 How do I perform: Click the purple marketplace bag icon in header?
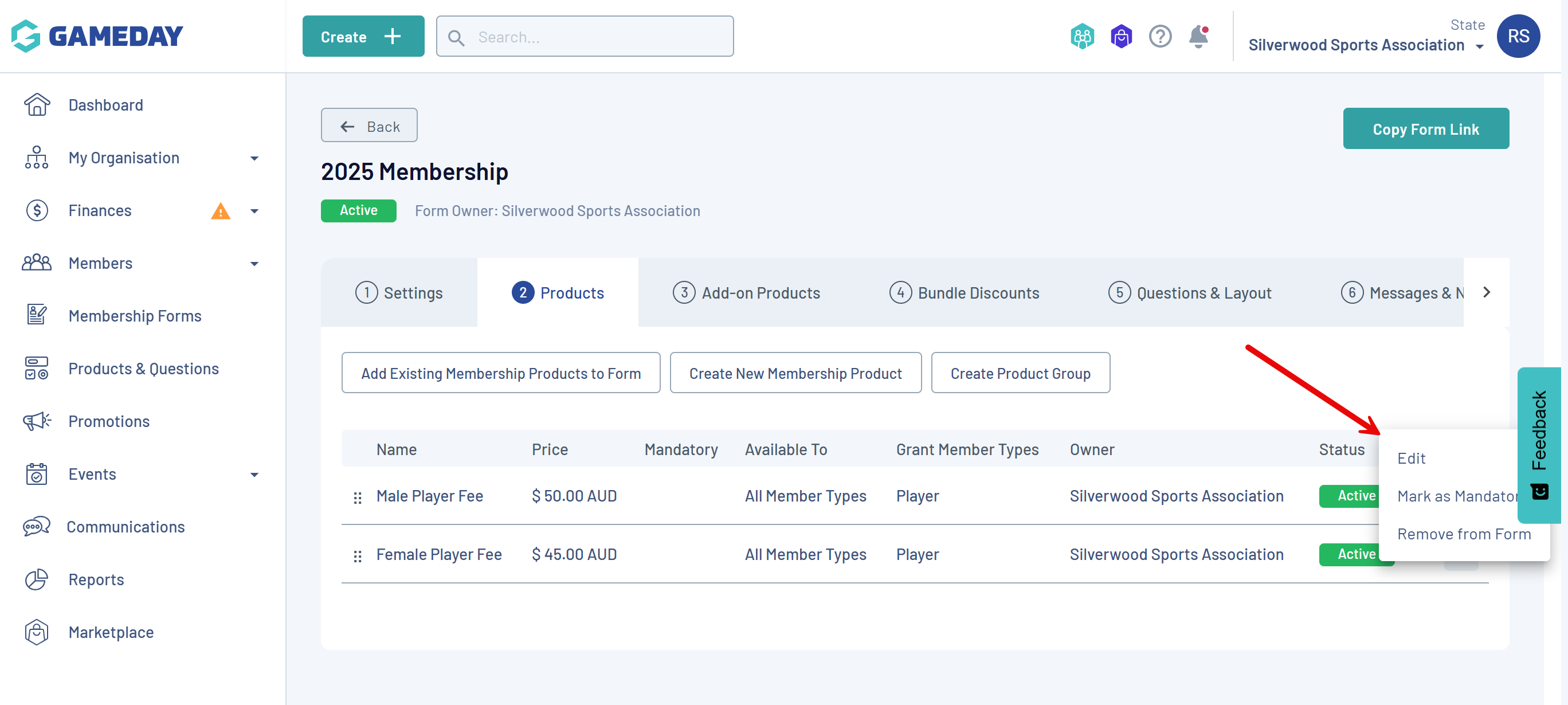(x=1120, y=37)
